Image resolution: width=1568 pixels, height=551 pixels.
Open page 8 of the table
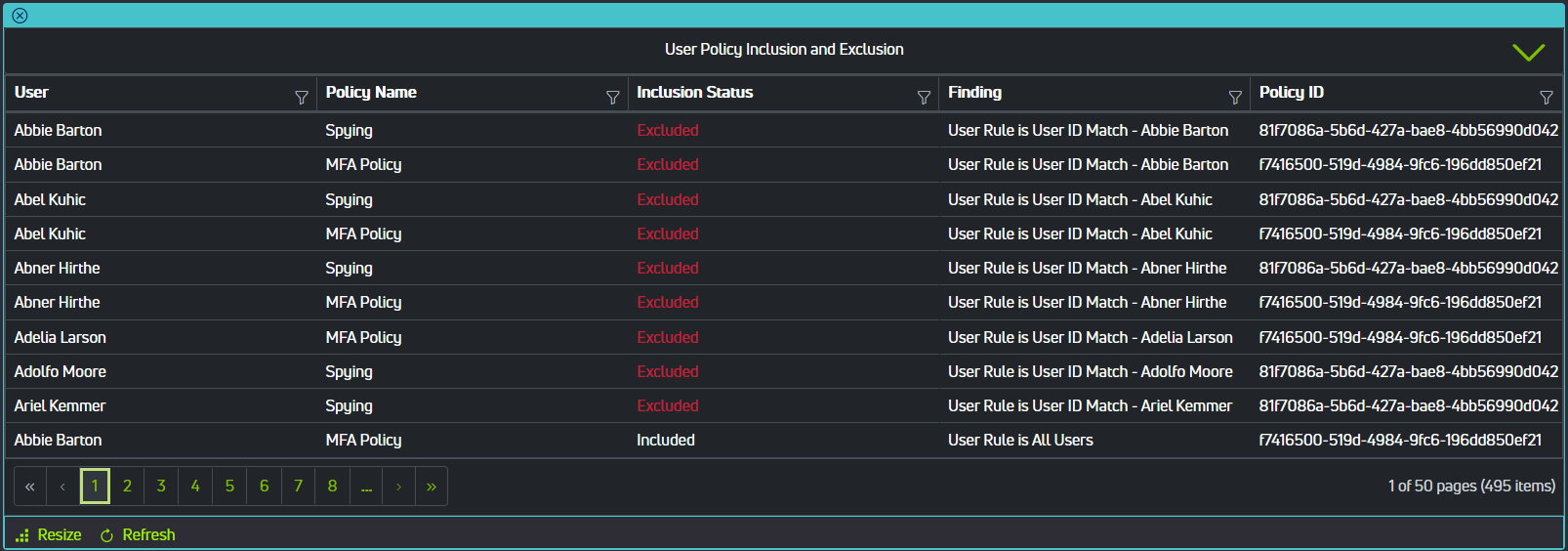(x=332, y=487)
